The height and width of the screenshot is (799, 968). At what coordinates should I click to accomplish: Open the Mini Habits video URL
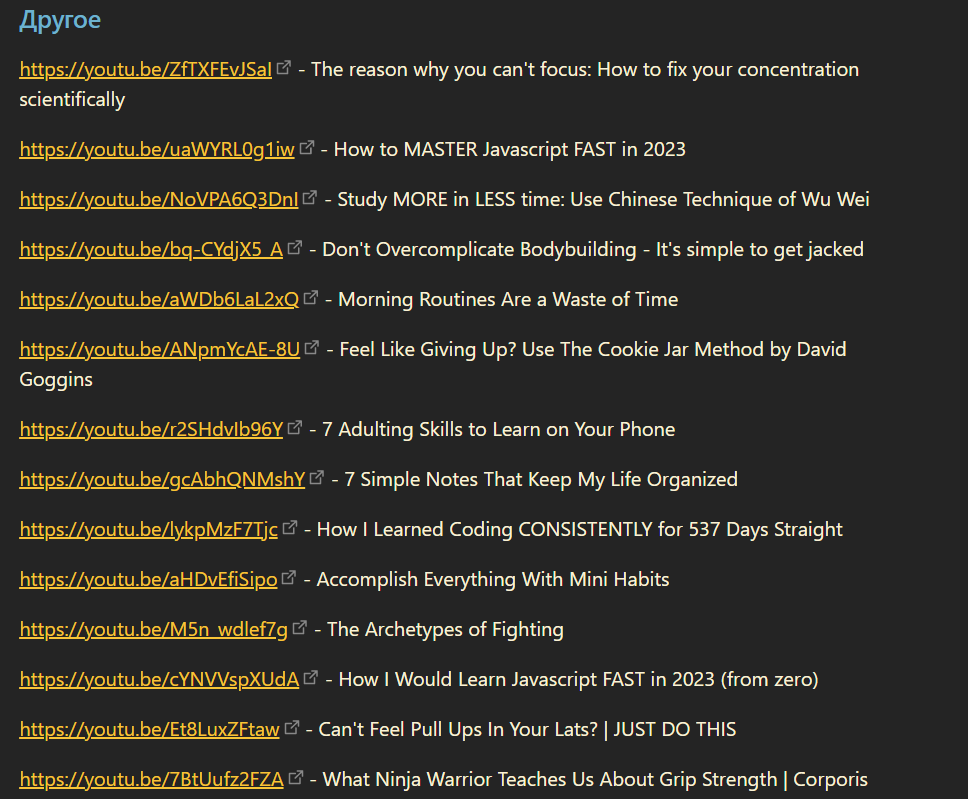pos(148,580)
